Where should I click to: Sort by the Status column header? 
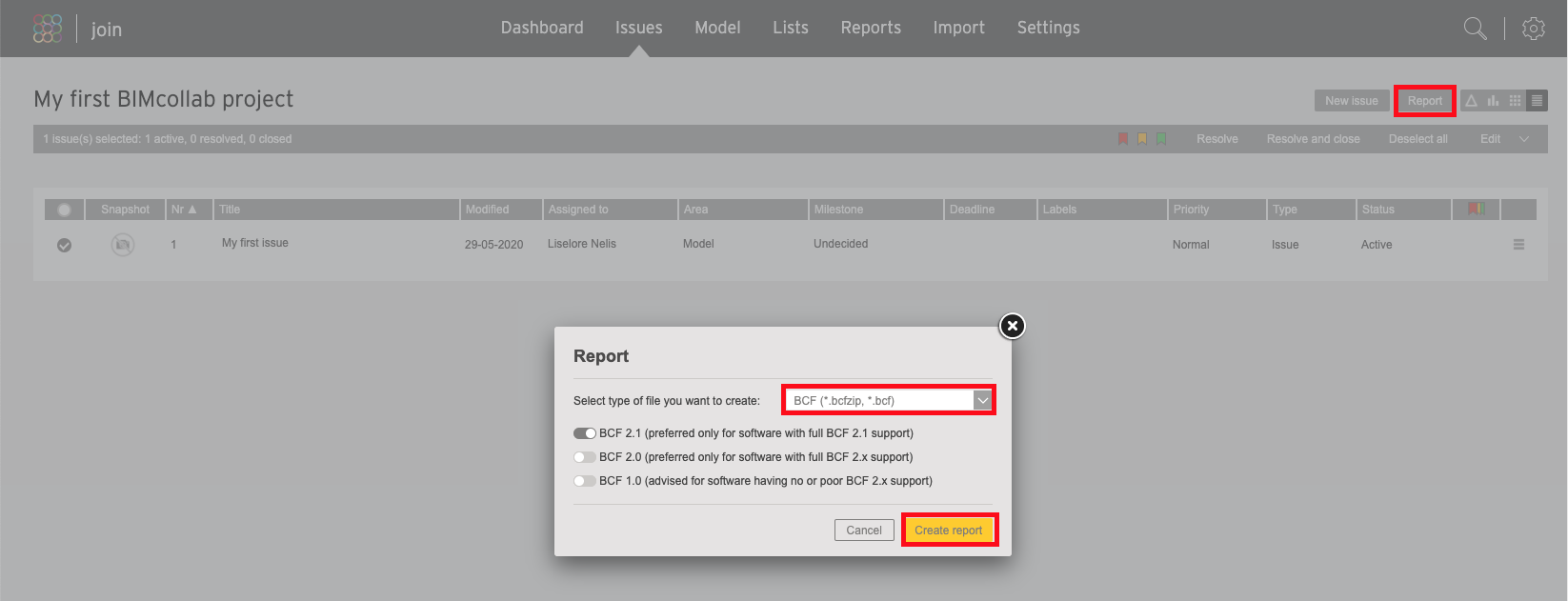point(1404,210)
